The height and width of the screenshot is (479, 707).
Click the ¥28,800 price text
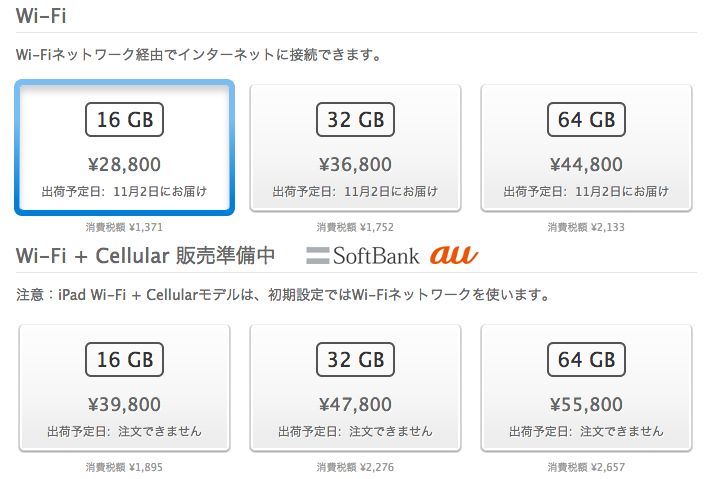pos(124,164)
